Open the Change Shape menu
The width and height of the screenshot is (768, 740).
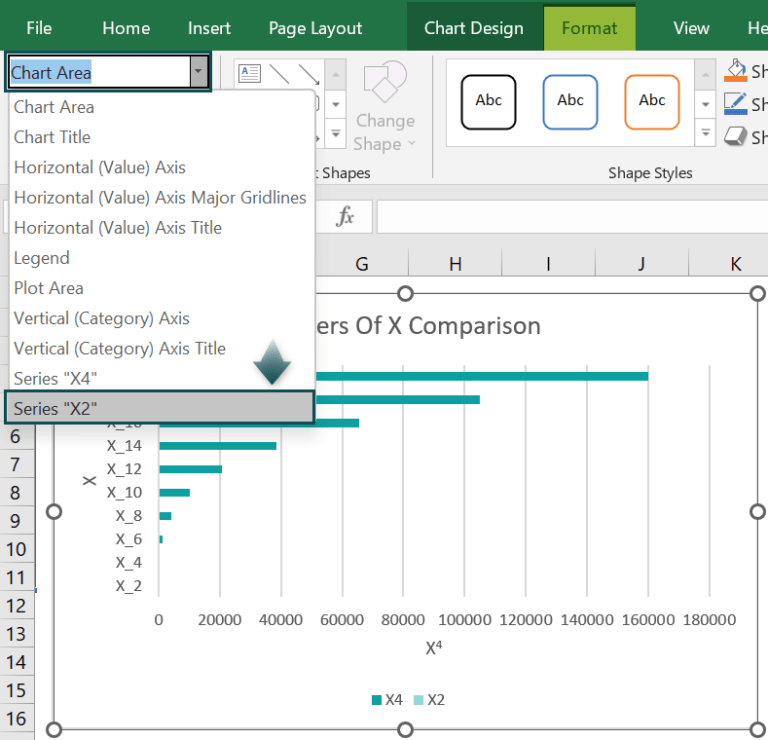coord(385,107)
